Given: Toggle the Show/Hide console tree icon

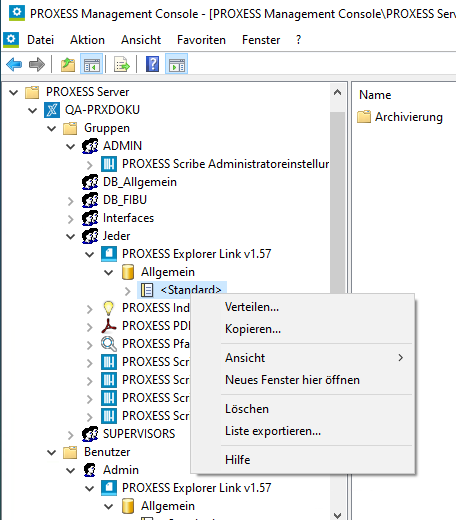Looking at the screenshot, I should [x=92, y=64].
